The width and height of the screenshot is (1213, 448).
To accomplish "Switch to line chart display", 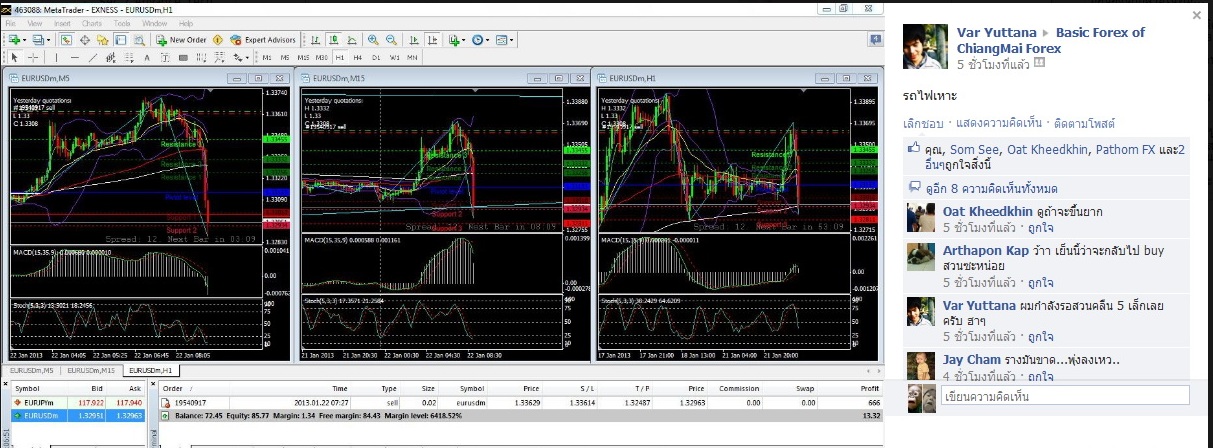I will [351, 40].
